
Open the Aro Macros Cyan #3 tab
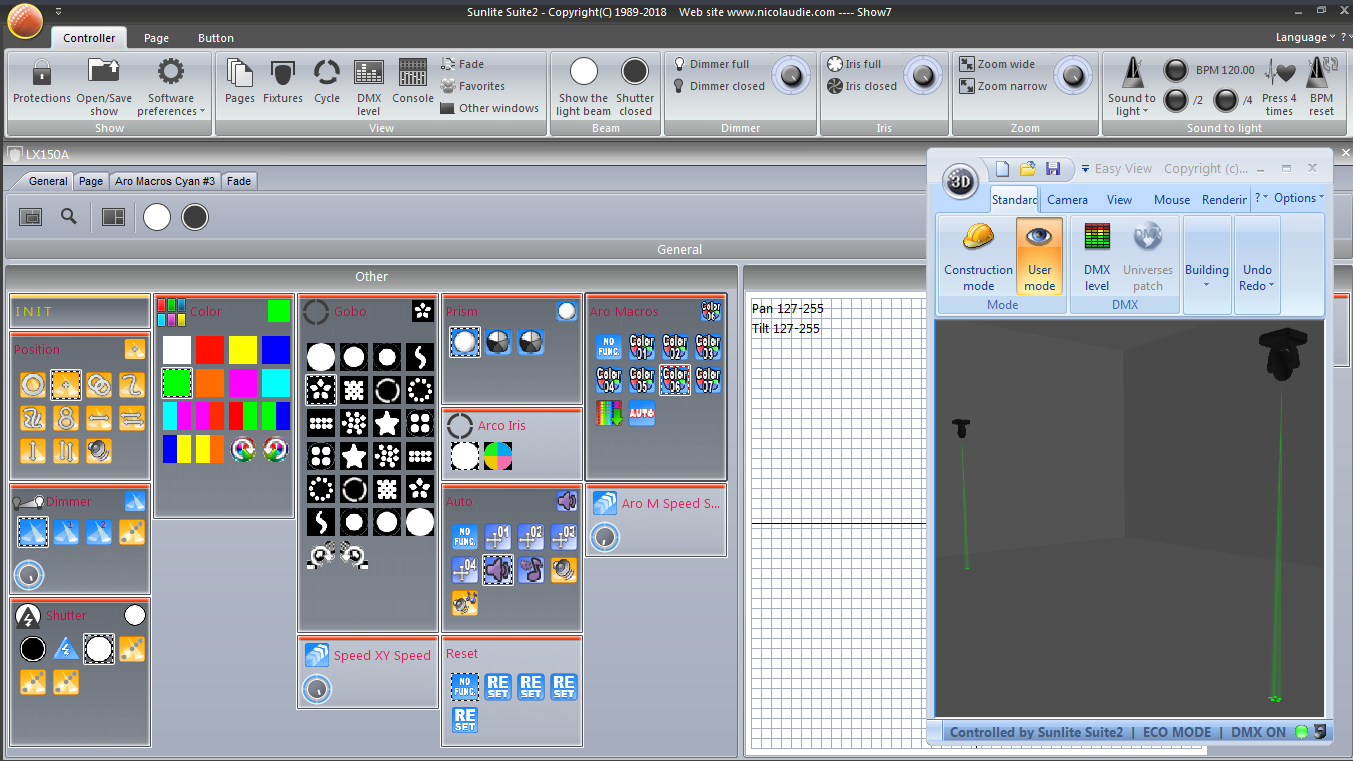pos(165,181)
